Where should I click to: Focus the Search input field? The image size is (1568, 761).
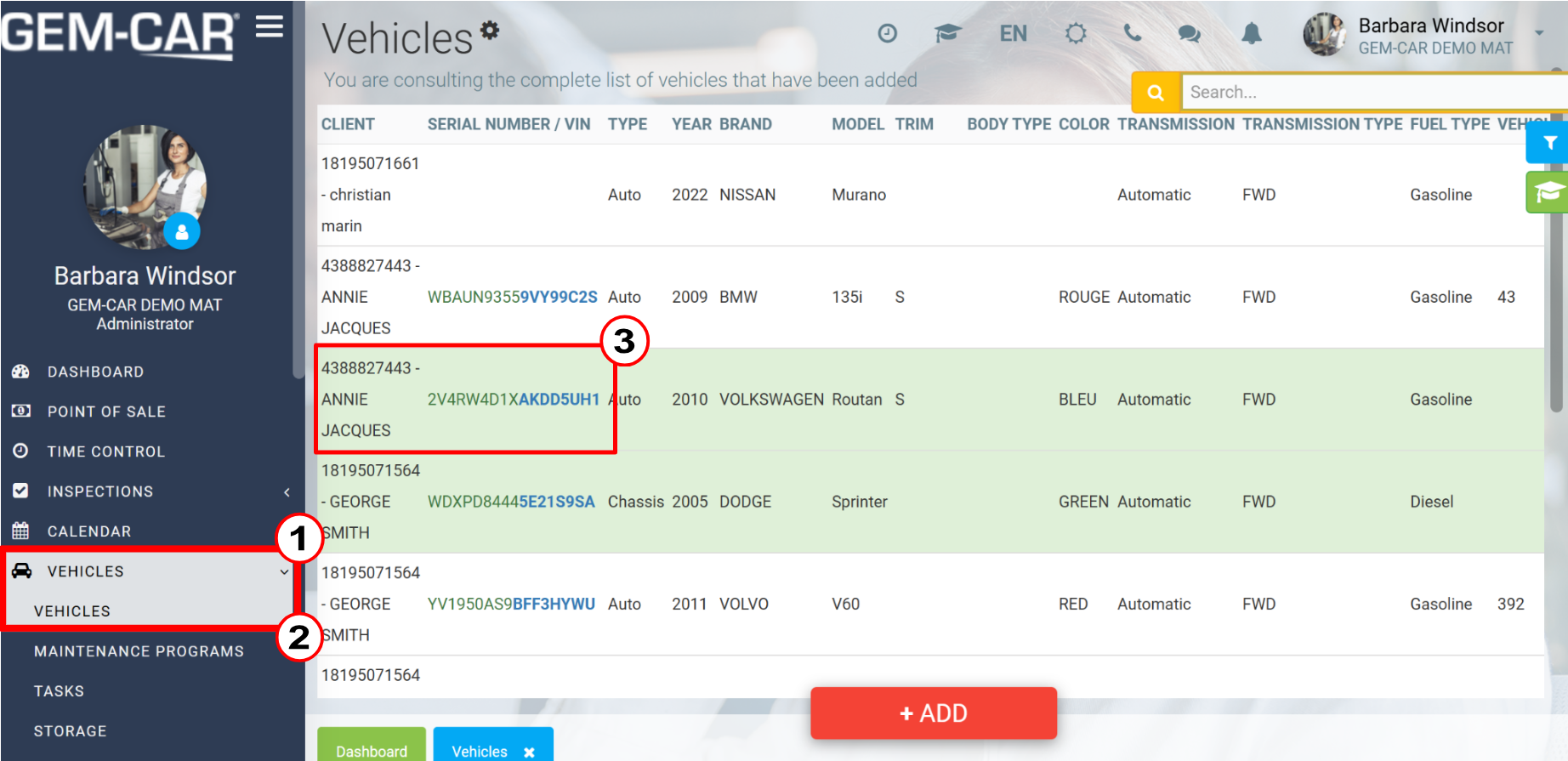point(1374,92)
